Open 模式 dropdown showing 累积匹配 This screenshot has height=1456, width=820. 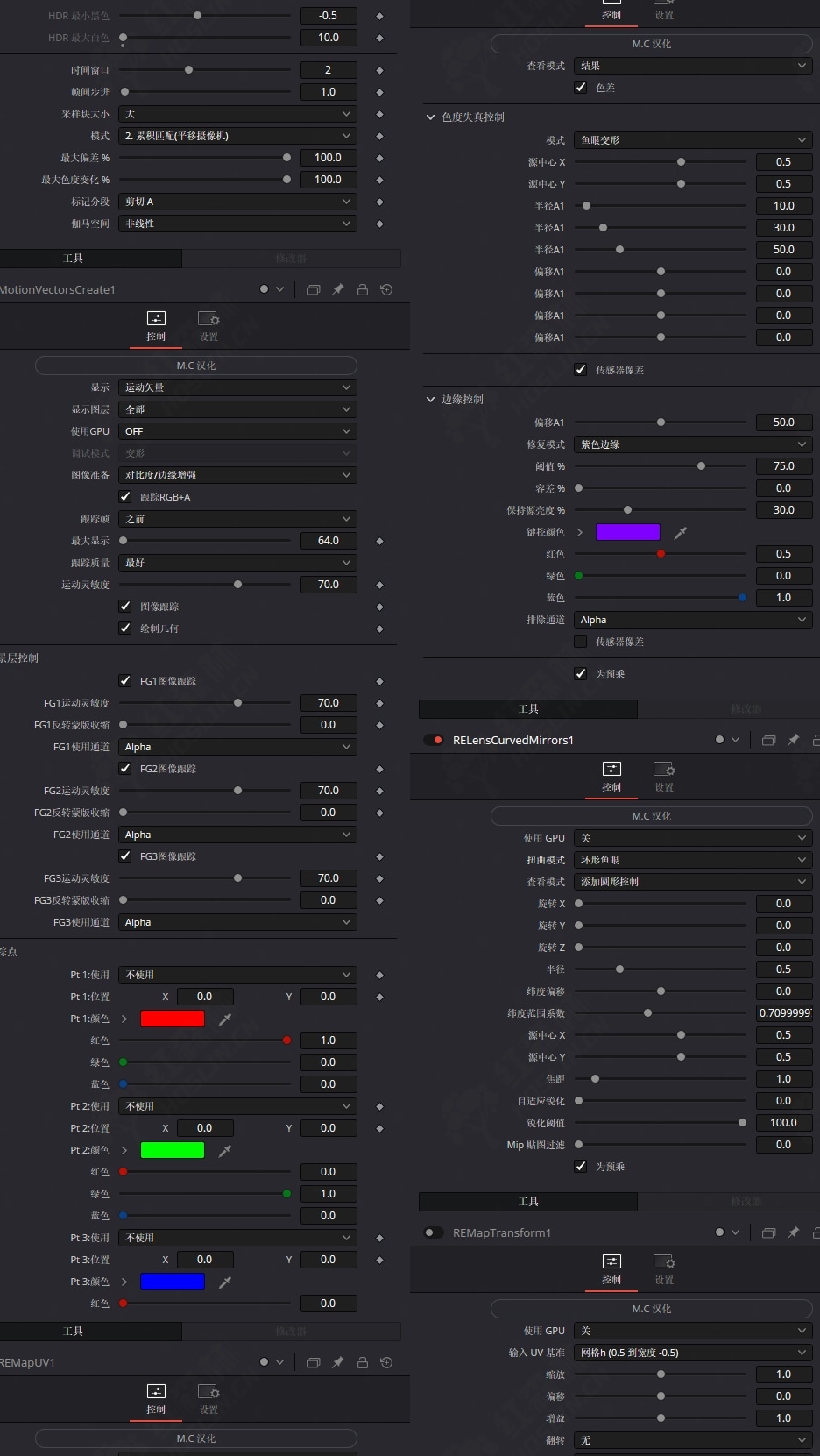(237, 136)
